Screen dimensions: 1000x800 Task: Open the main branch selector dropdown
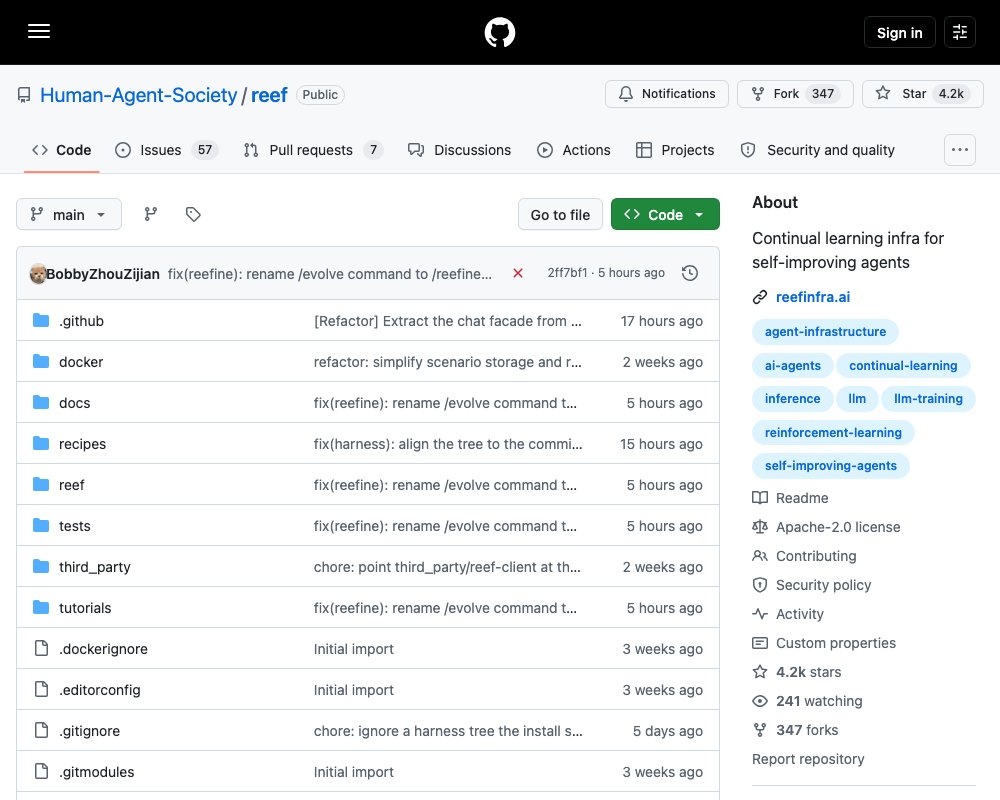pyautogui.click(x=69, y=214)
